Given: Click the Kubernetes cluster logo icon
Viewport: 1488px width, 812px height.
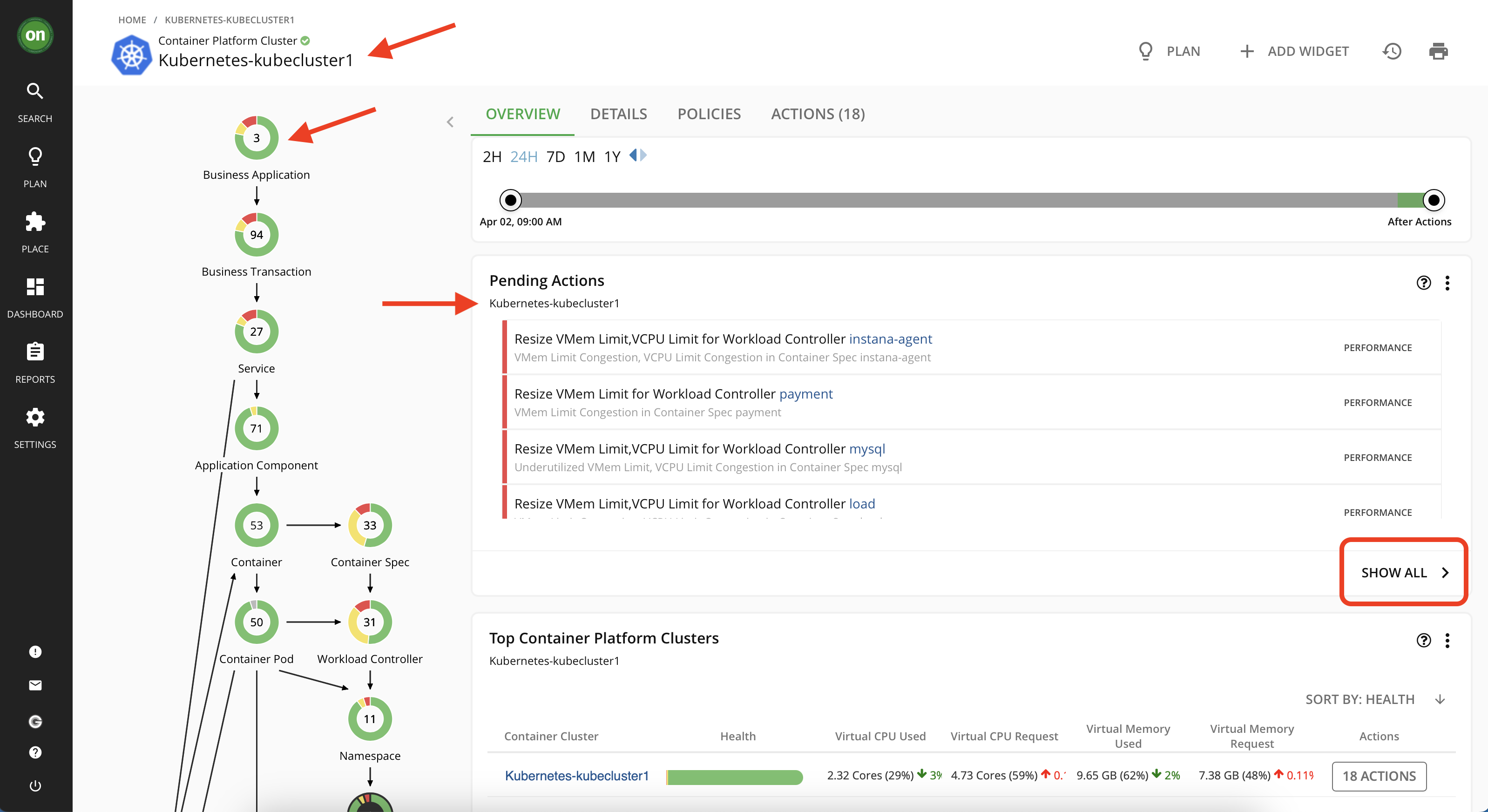Looking at the screenshot, I should [132, 55].
